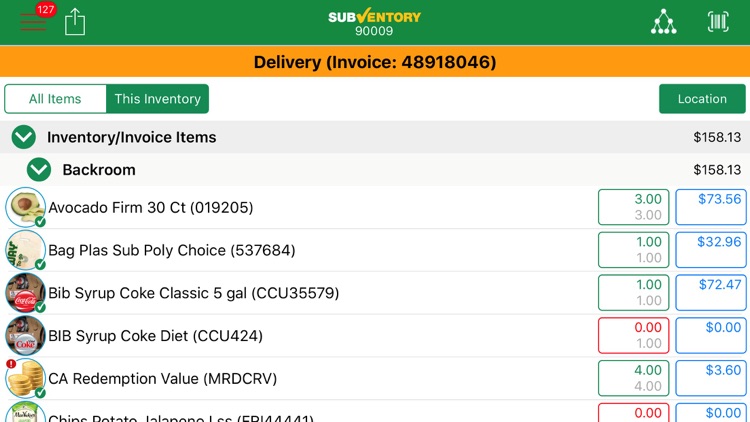Launch the barcode scanner icon
Screen dimensions: 750x422
click(x=718, y=22)
